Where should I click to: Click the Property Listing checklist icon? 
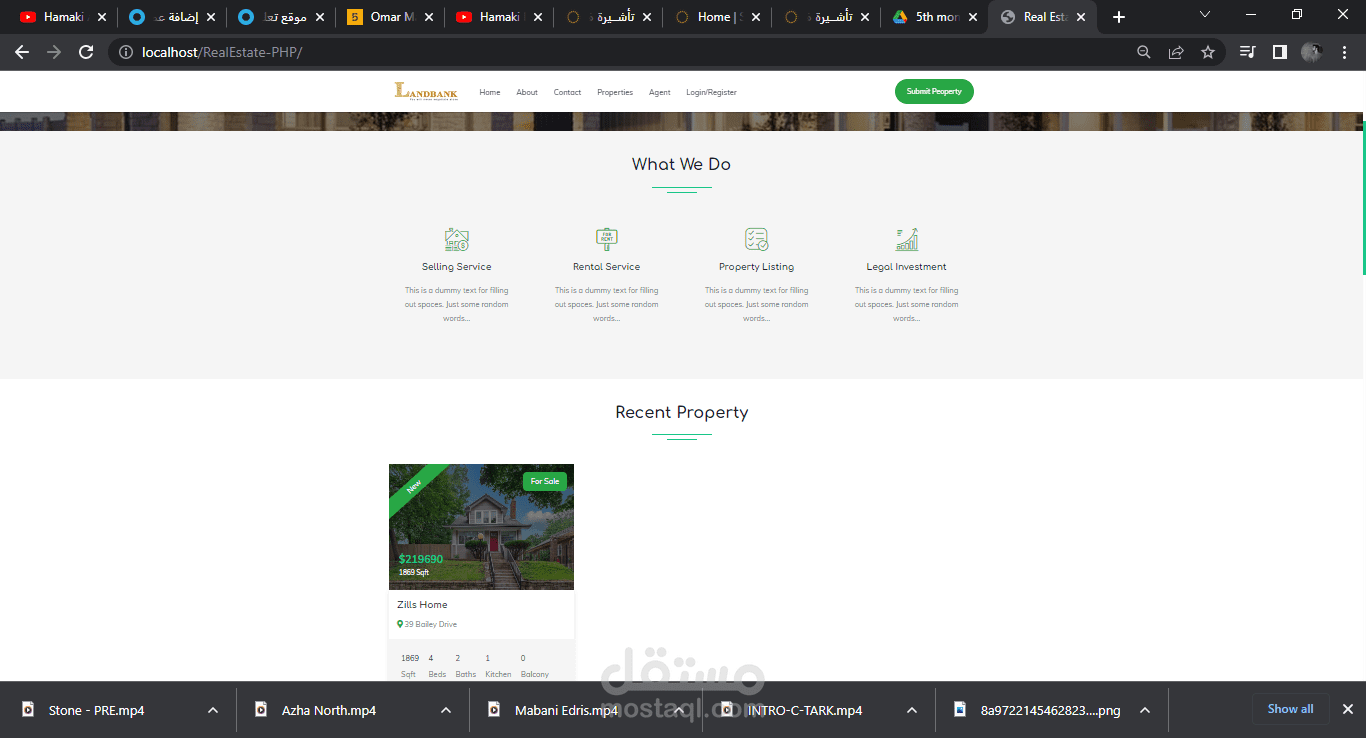[x=757, y=239]
